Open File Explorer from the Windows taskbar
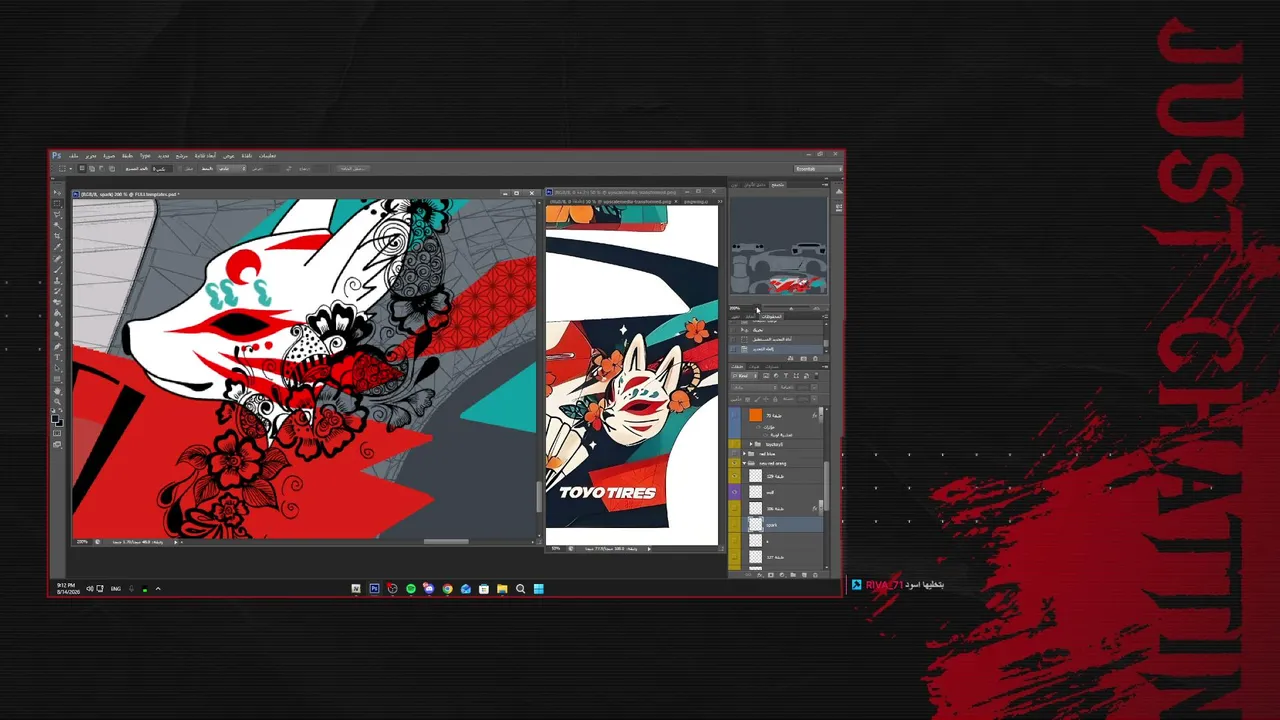 click(x=502, y=589)
